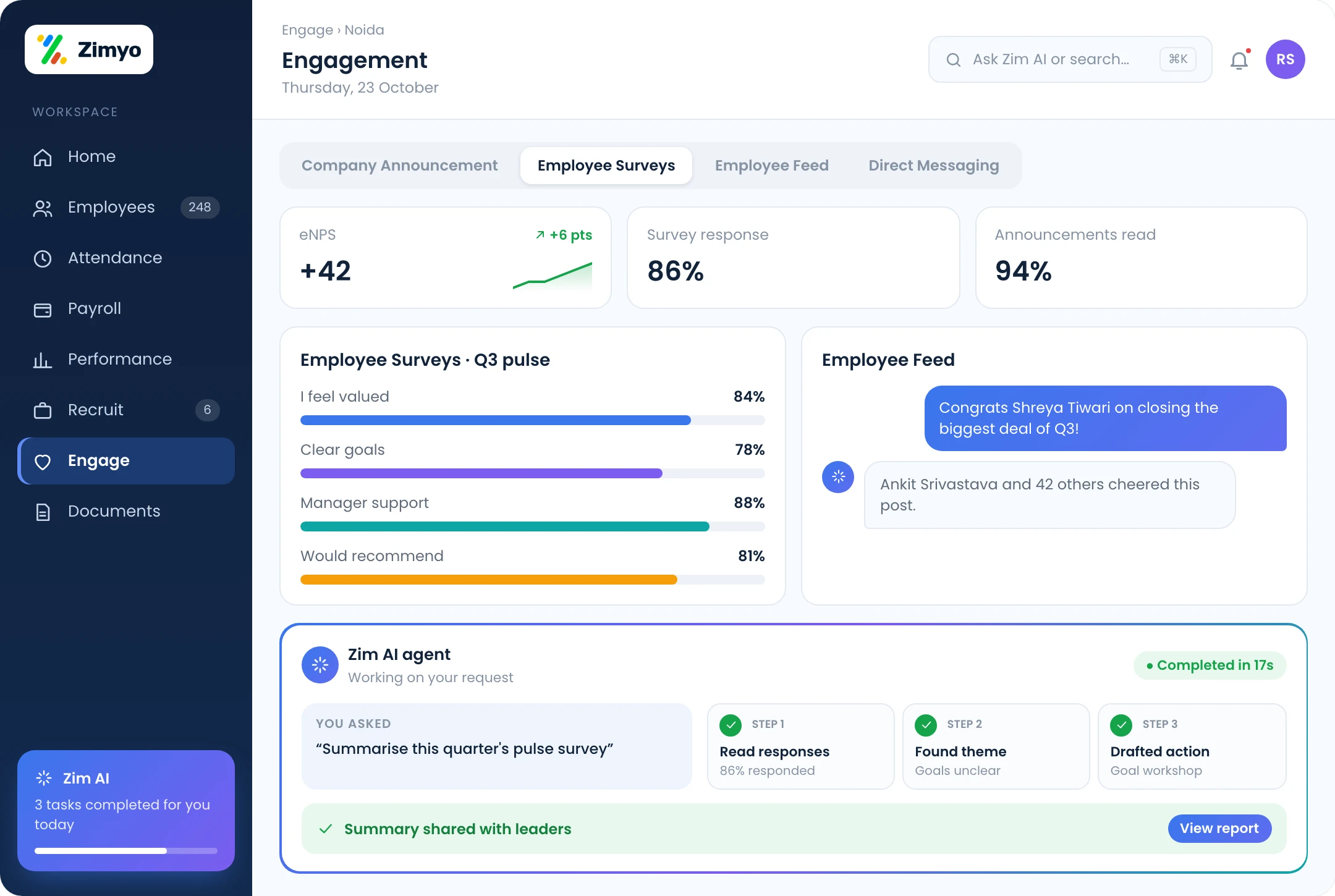Click the Announcements read 94% card
This screenshot has height=896, width=1335.
(1141, 258)
